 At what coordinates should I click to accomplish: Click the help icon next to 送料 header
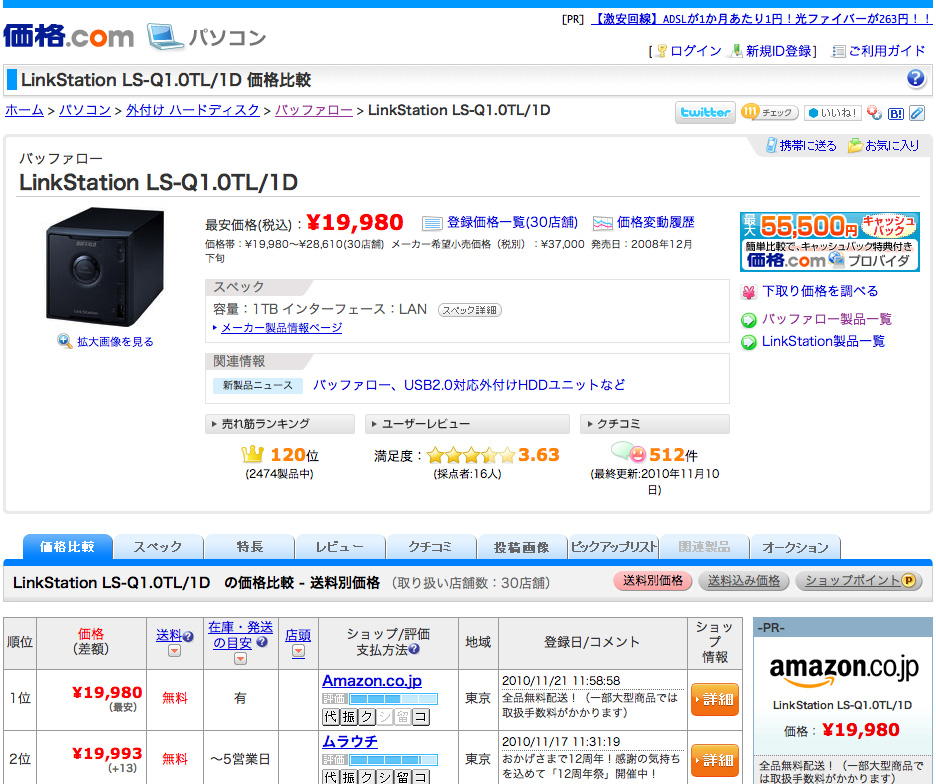point(189,637)
